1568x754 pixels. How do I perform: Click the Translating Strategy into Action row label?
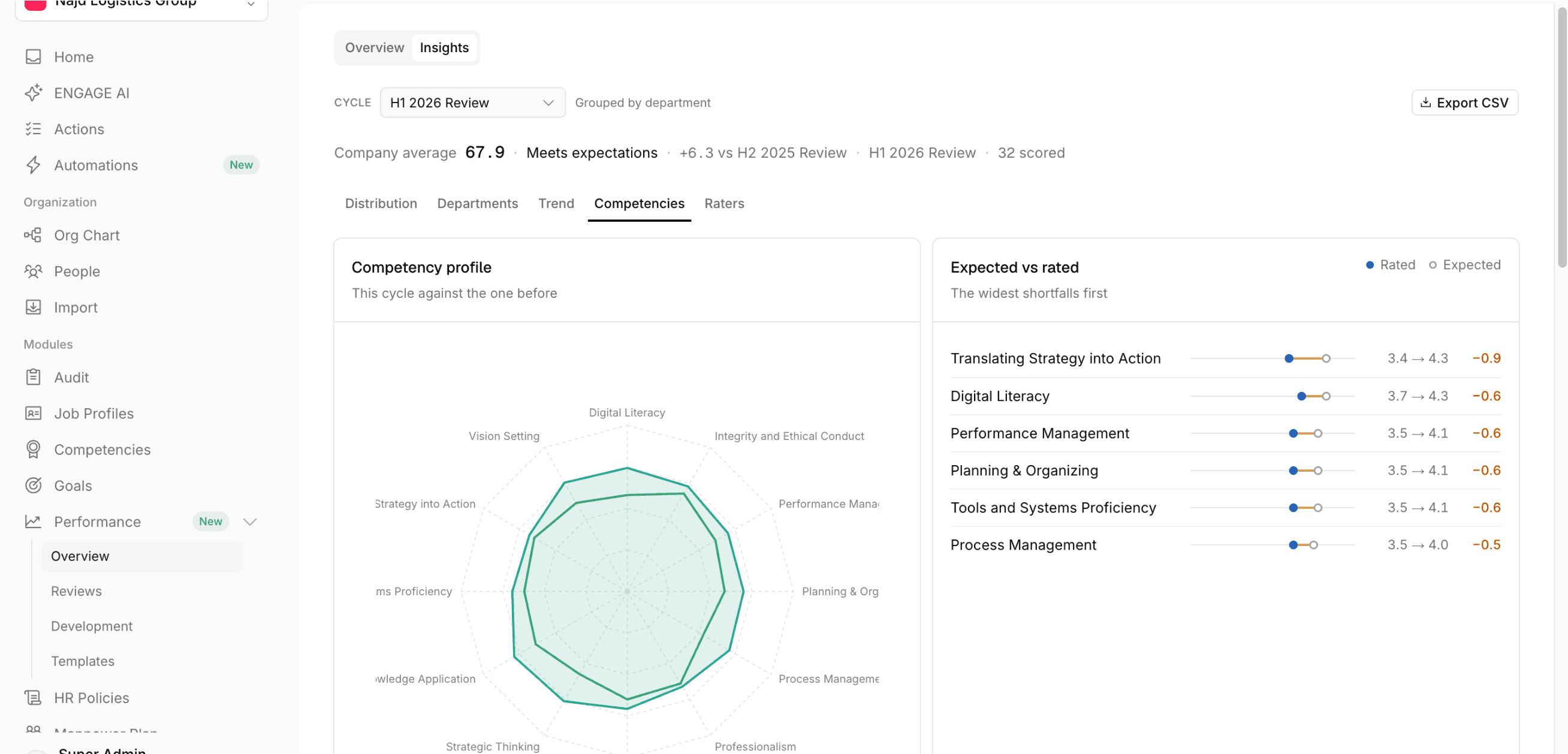click(1056, 358)
